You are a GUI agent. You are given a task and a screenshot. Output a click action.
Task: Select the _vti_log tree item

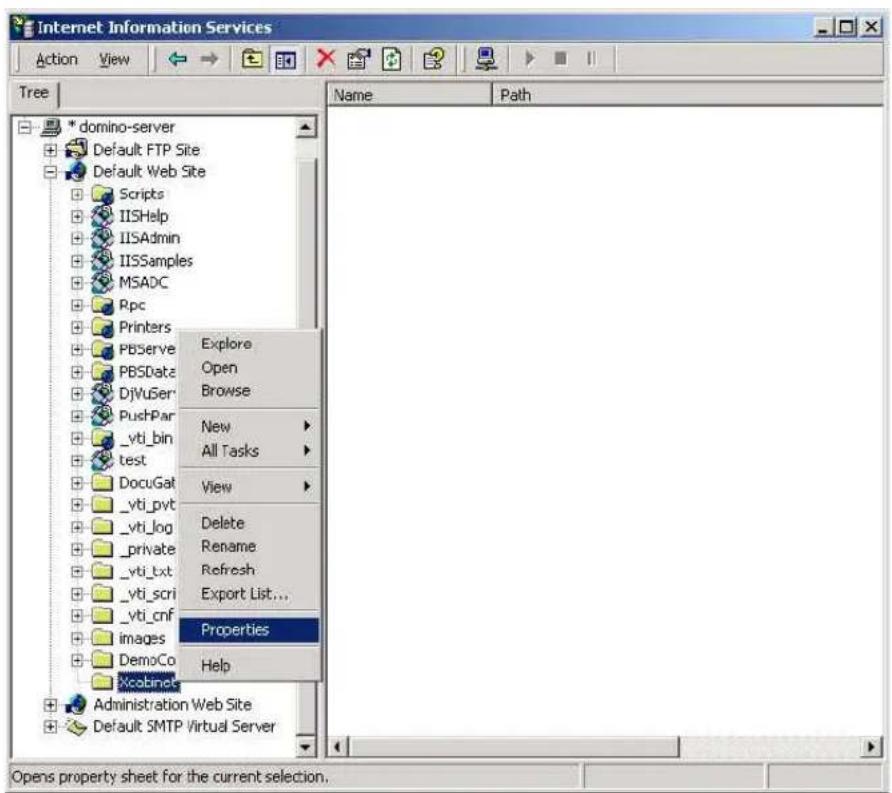(x=146, y=527)
